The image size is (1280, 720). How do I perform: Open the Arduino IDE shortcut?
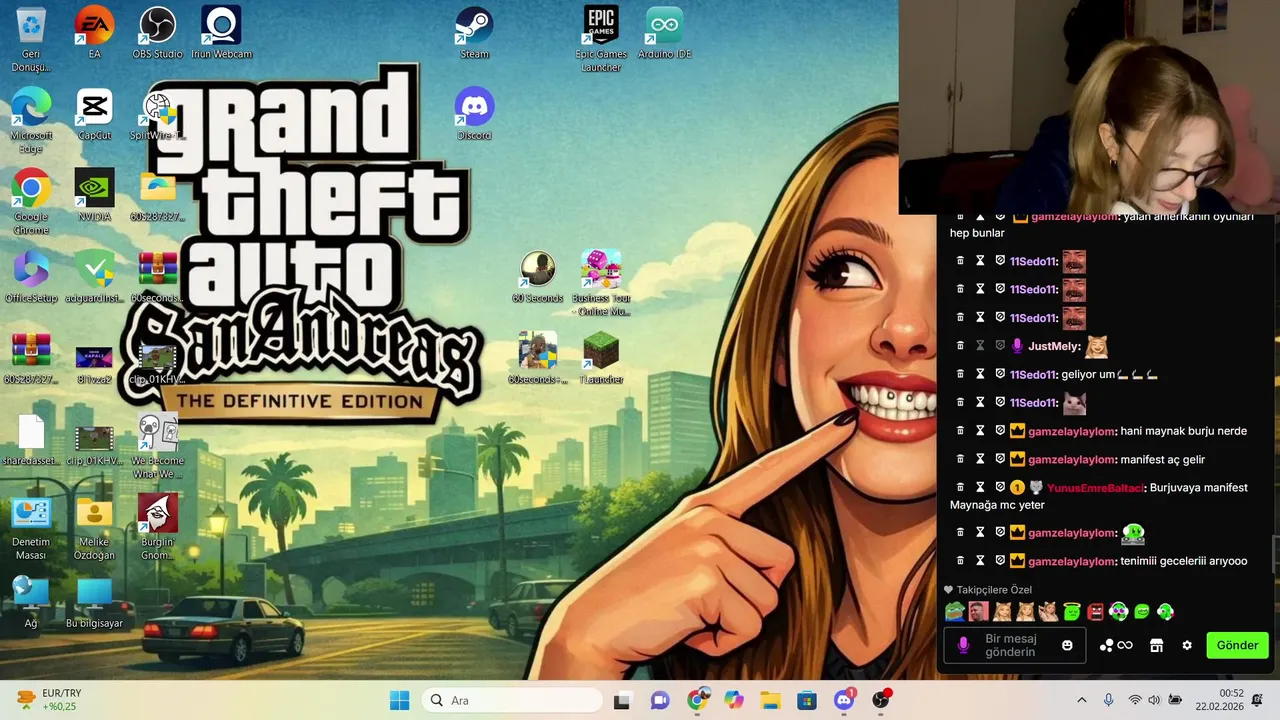click(x=664, y=33)
